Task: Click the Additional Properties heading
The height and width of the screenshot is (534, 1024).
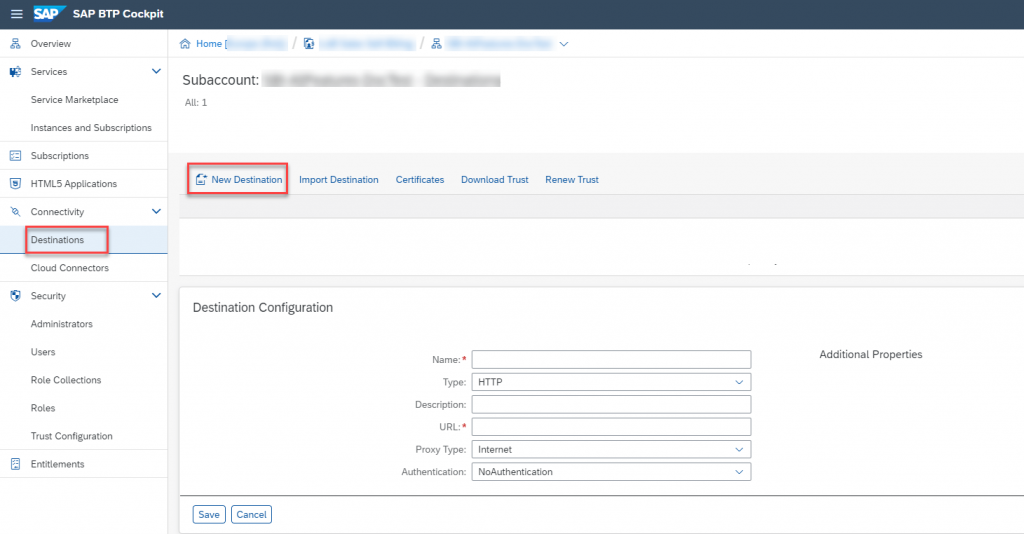Action: pyautogui.click(x=871, y=354)
